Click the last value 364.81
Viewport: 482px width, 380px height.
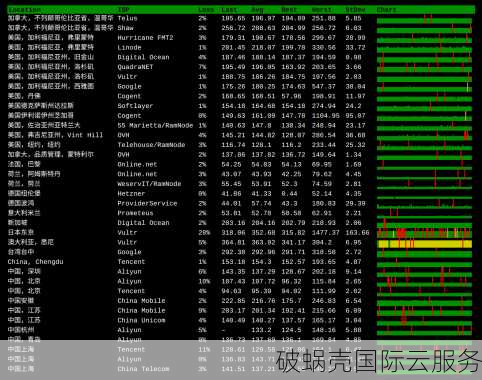pyautogui.click(x=233, y=242)
